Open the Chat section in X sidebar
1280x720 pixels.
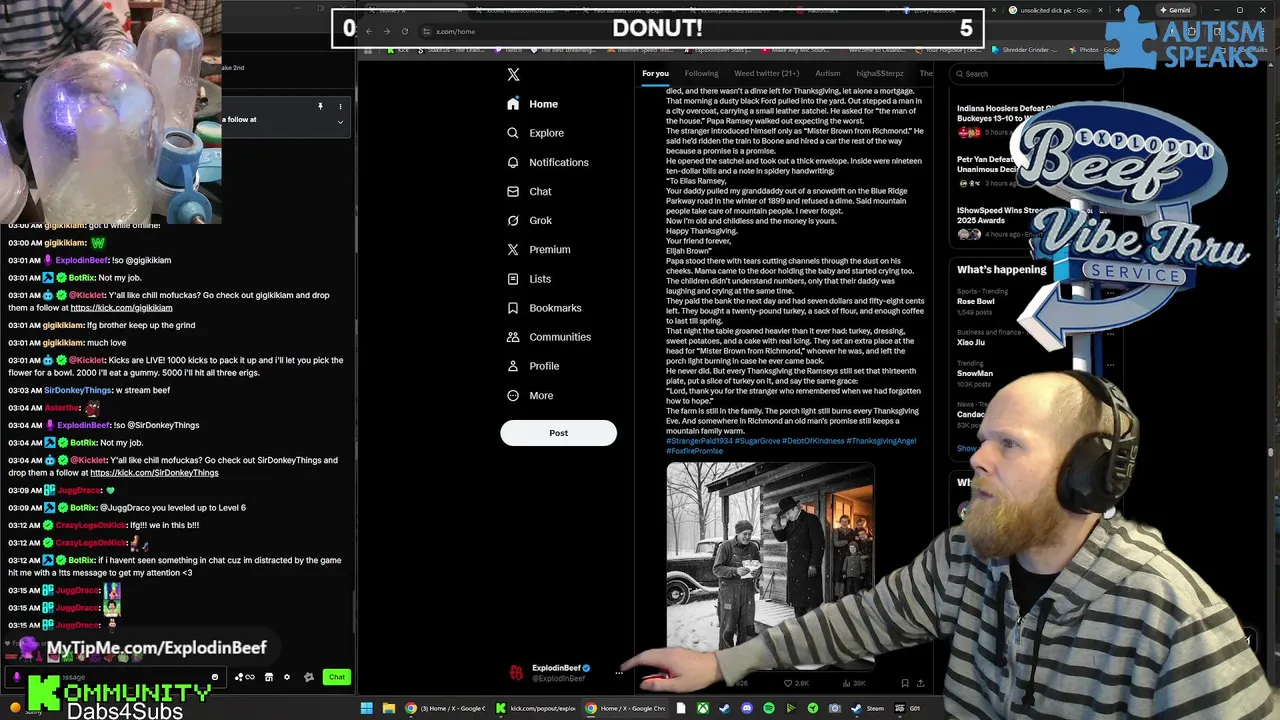click(529, 191)
